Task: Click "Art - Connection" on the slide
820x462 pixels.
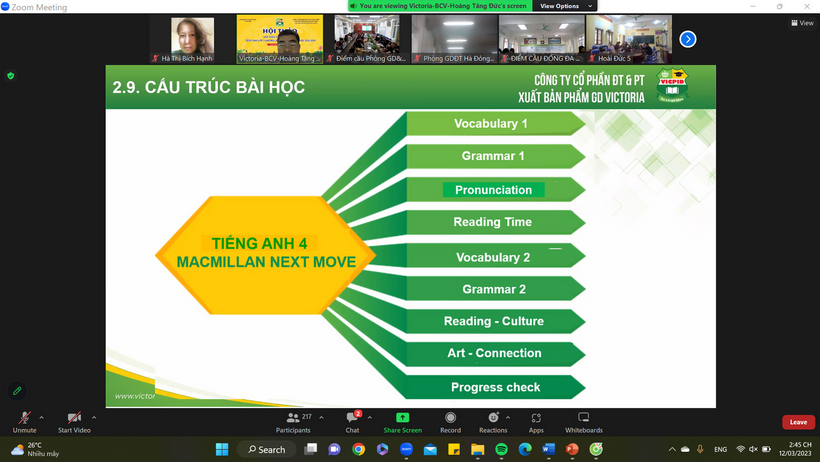Action: click(494, 353)
